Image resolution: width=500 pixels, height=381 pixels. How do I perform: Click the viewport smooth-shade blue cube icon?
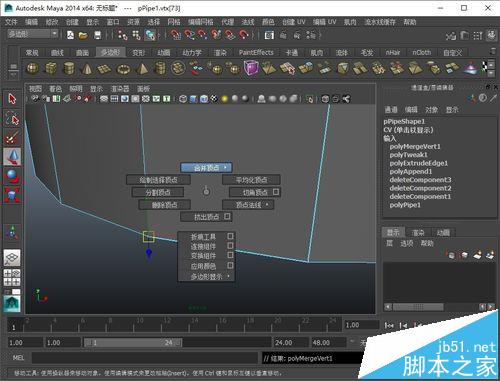tap(193, 99)
